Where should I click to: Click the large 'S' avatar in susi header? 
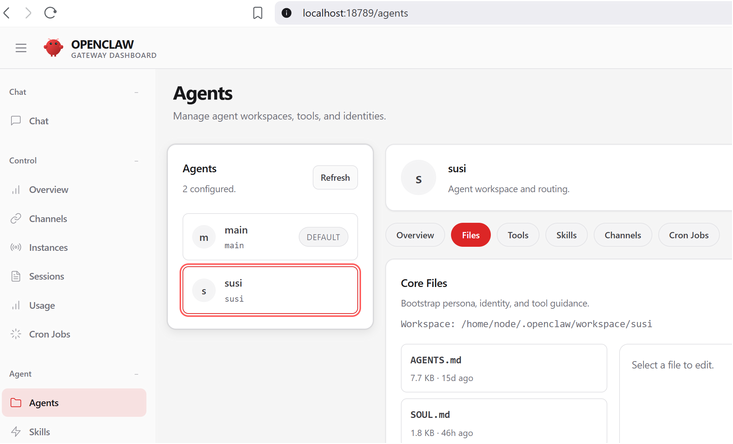(418, 178)
